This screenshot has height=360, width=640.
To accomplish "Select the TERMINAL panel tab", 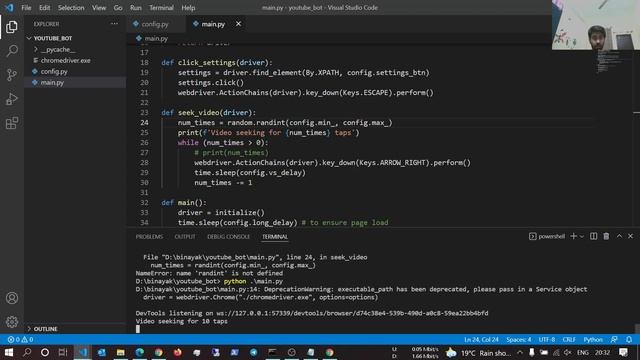I will (275, 237).
